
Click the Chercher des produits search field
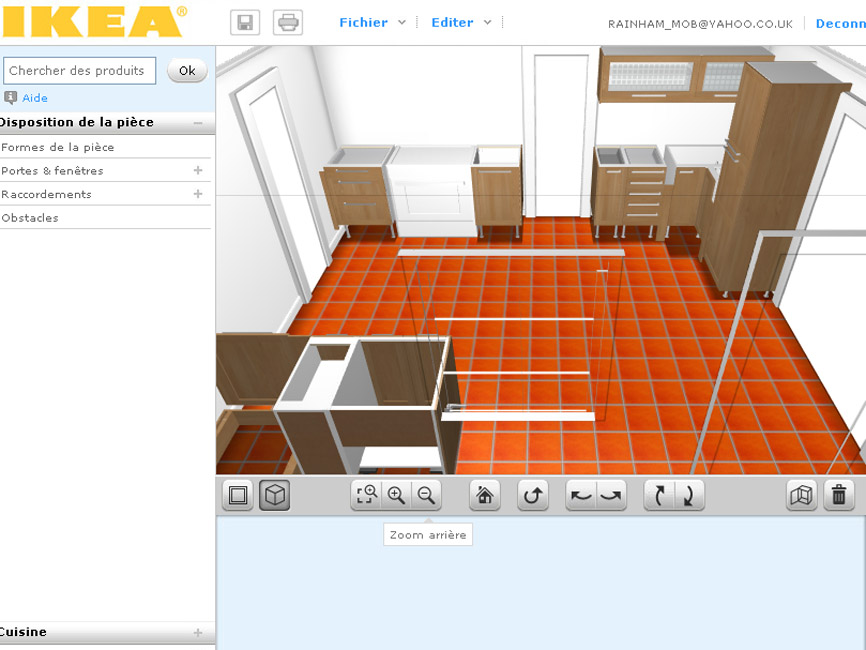(x=79, y=70)
